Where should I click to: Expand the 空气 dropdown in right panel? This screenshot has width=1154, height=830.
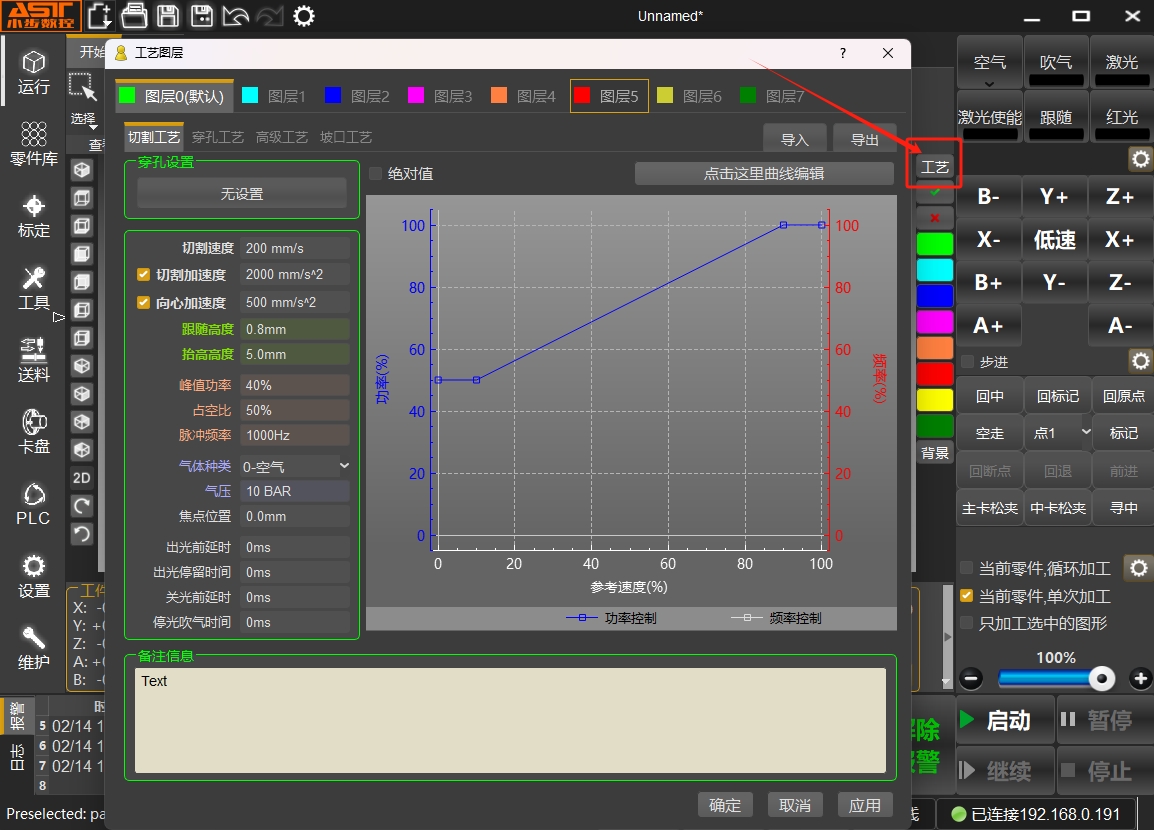coord(989,84)
